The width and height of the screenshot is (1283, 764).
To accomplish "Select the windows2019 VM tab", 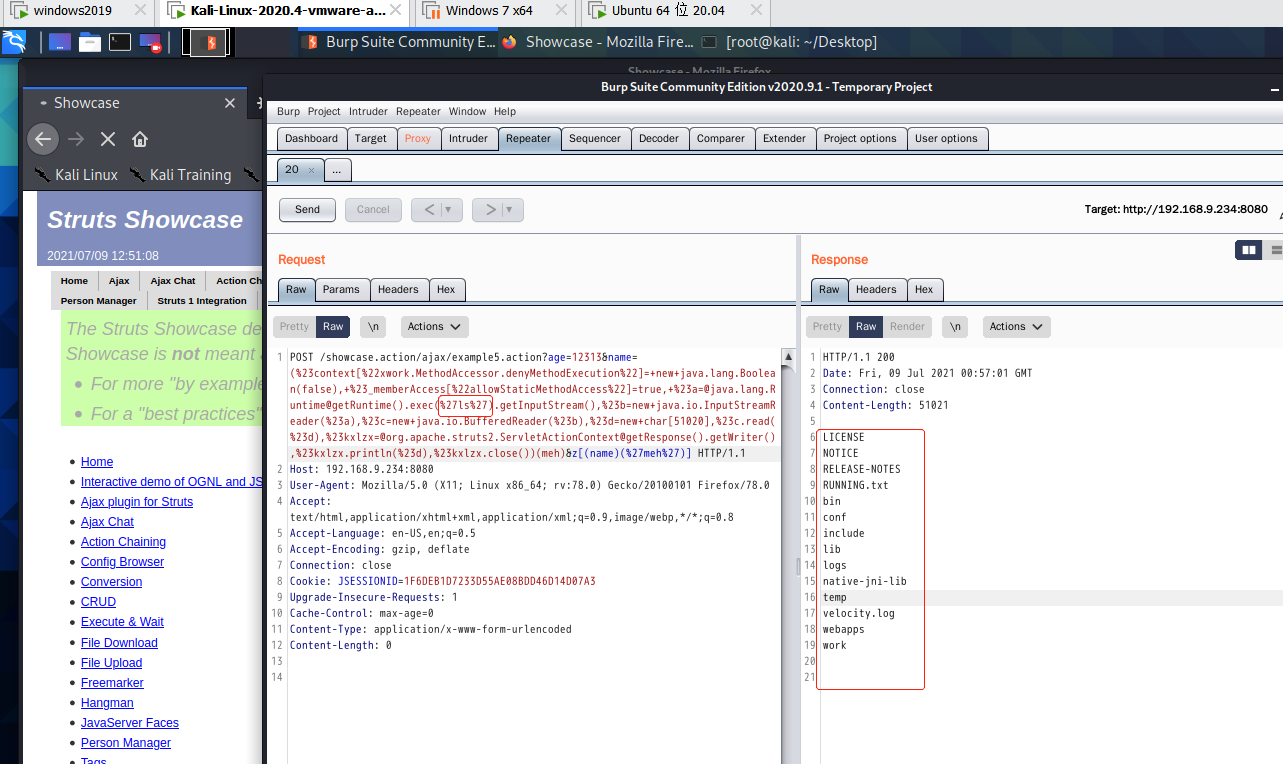I will click(x=73, y=11).
